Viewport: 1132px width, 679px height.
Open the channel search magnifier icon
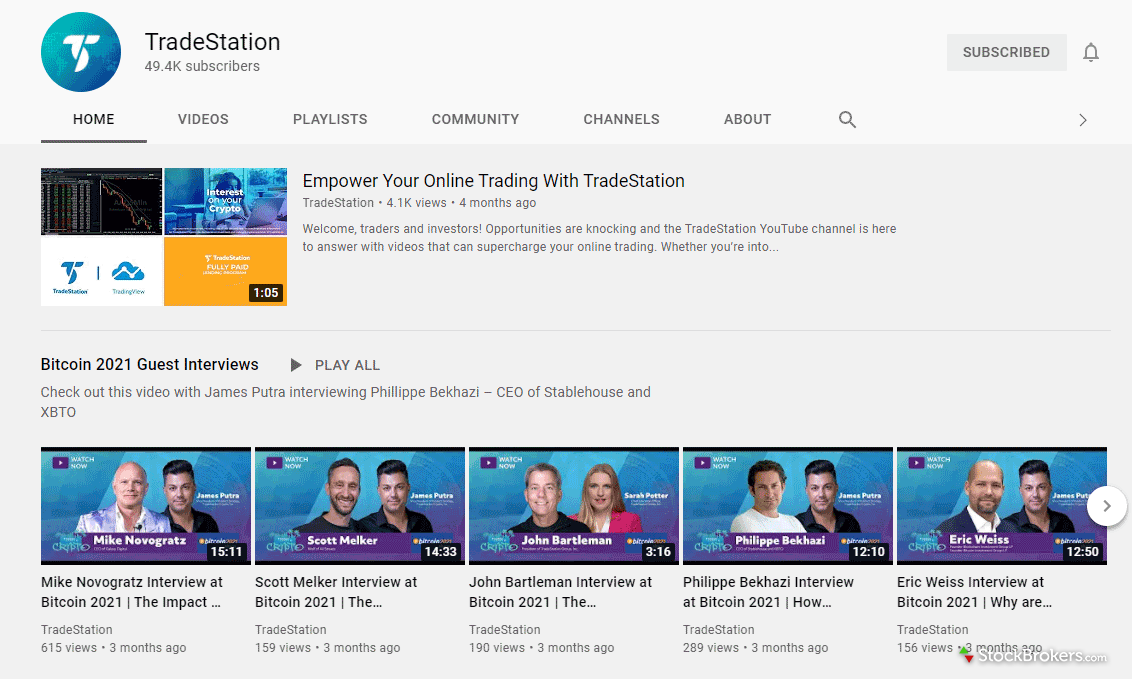click(x=847, y=120)
